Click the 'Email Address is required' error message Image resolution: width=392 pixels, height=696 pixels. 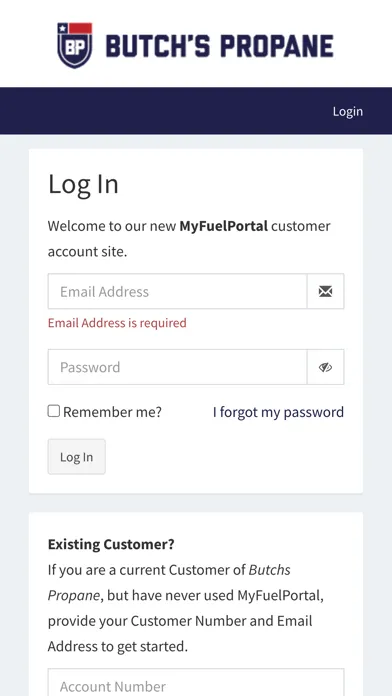(x=117, y=323)
